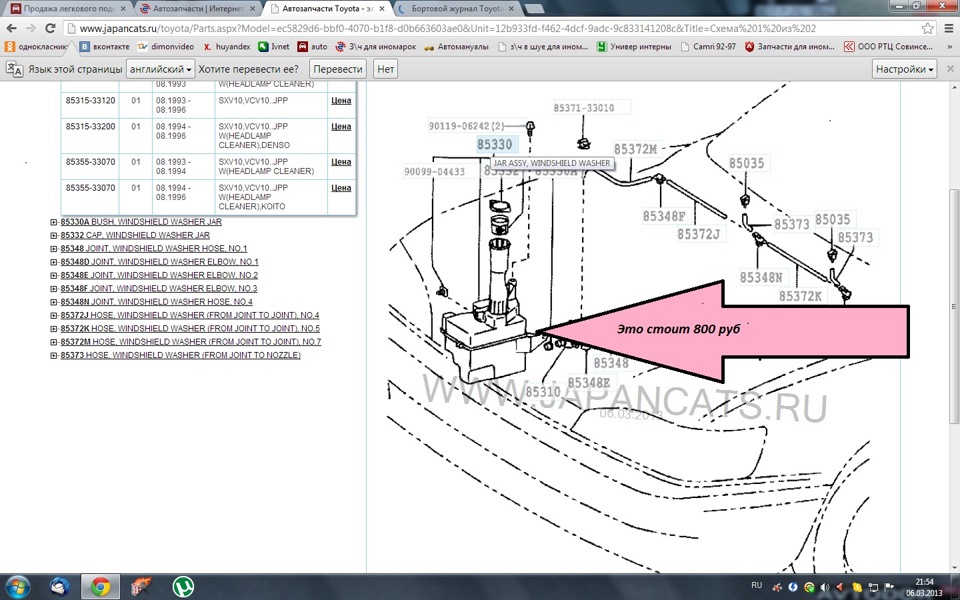Image resolution: width=960 pixels, height=600 pixels.
Task: Close the Продажа легкового tab
Action: coord(123,9)
